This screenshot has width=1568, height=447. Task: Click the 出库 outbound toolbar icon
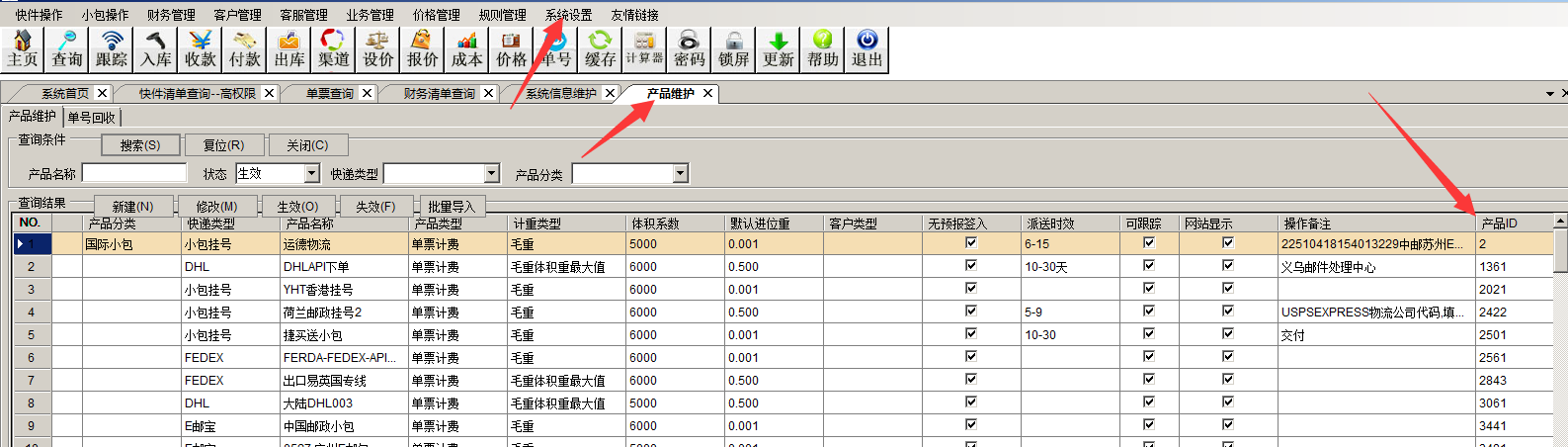(x=289, y=48)
